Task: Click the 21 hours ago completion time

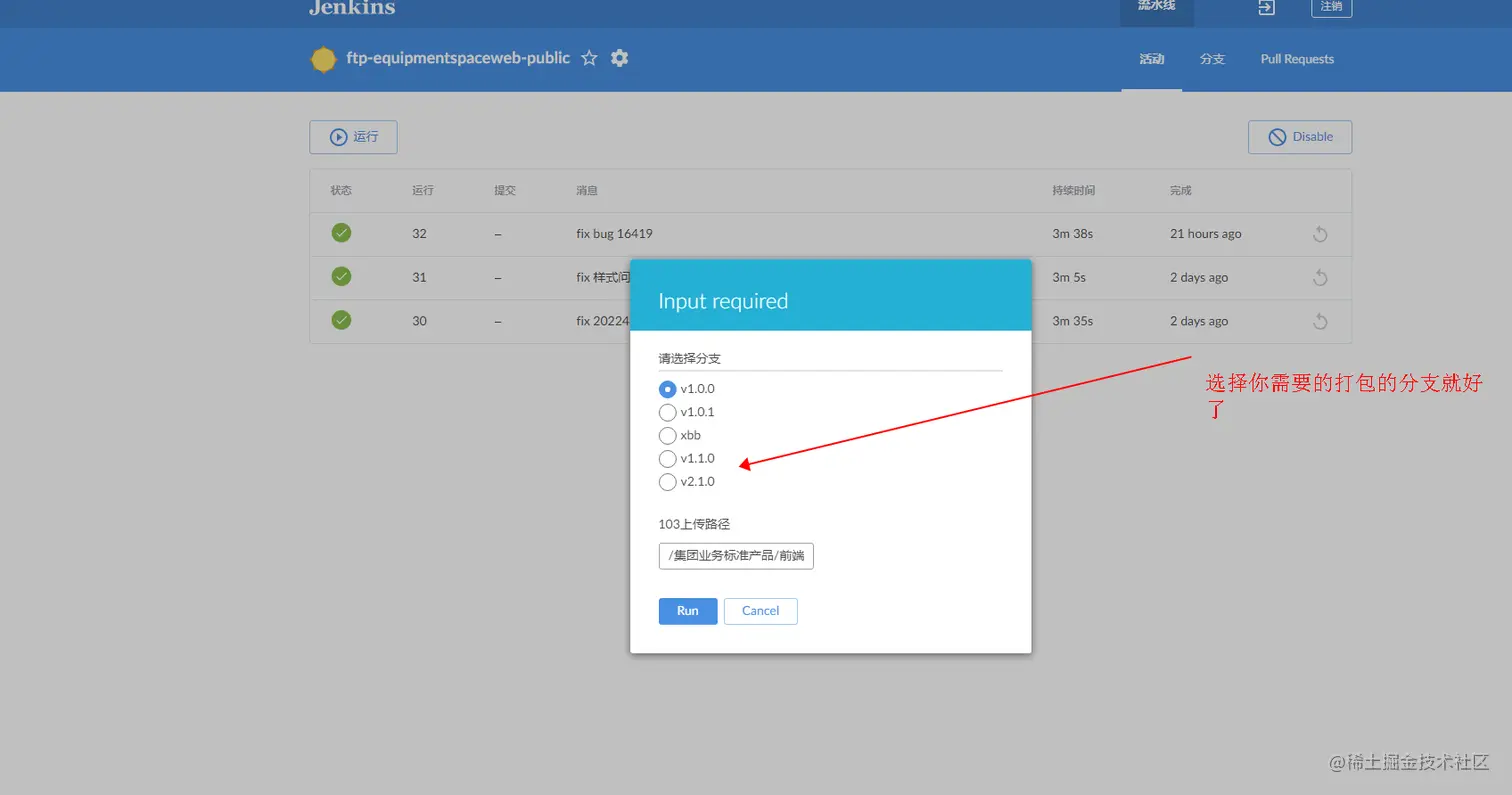Action: (1206, 234)
